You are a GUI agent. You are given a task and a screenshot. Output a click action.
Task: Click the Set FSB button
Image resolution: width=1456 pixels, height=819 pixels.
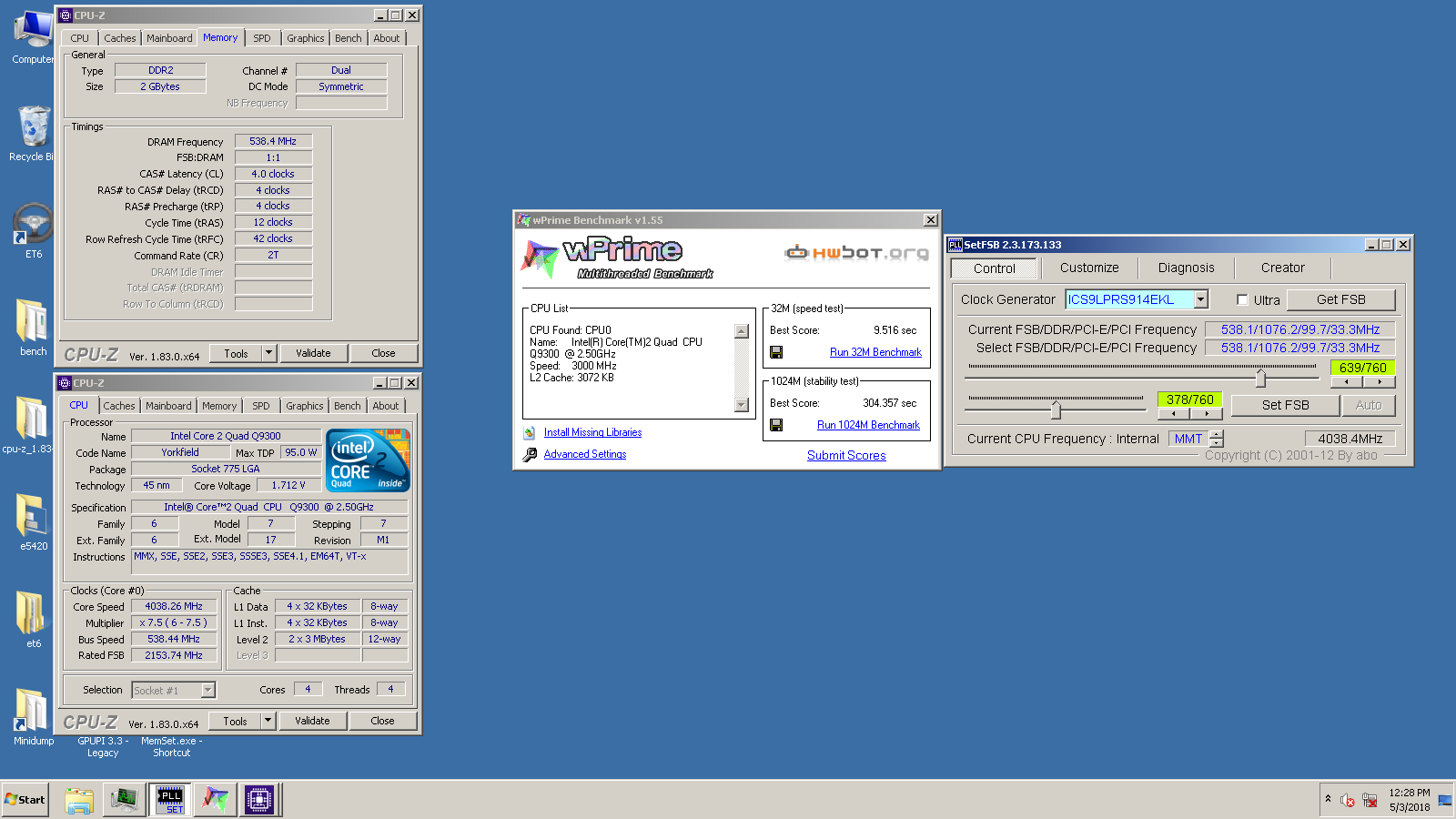1285,405
